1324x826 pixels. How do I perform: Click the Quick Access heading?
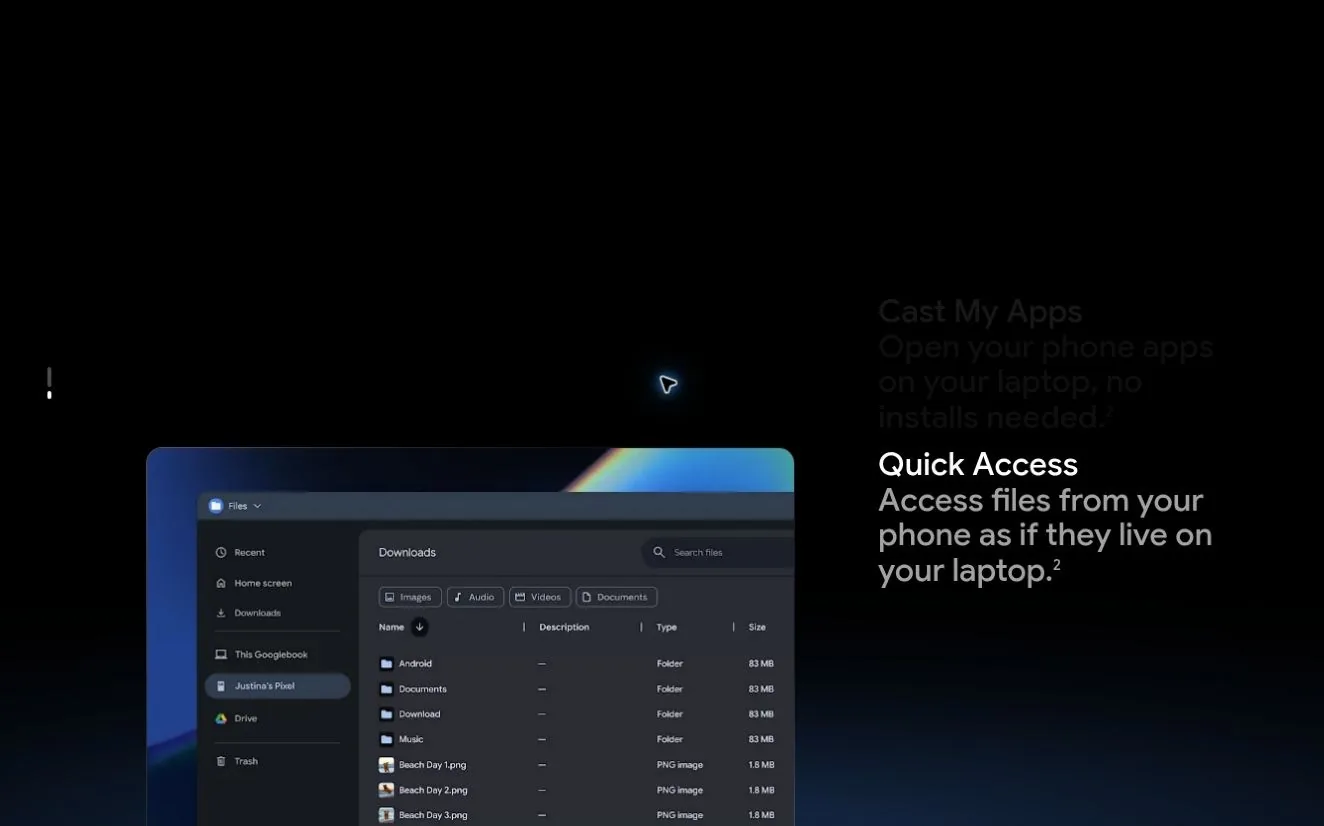(x=978, y=464)
